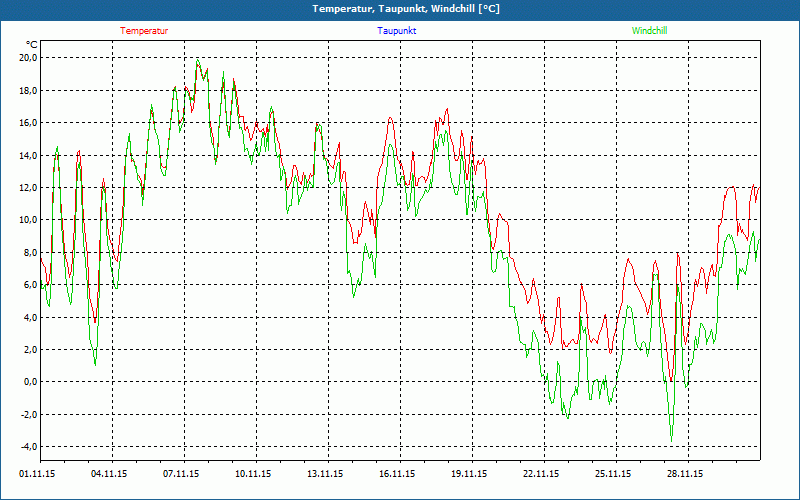
Task: Click the red Temperatur legend label
Action: (144, 31)
